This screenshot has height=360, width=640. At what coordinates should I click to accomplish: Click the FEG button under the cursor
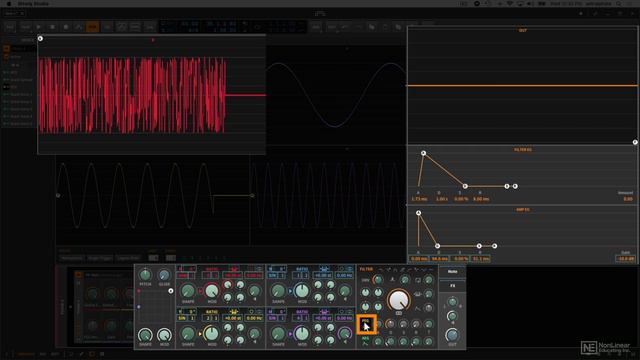[366, 324]
